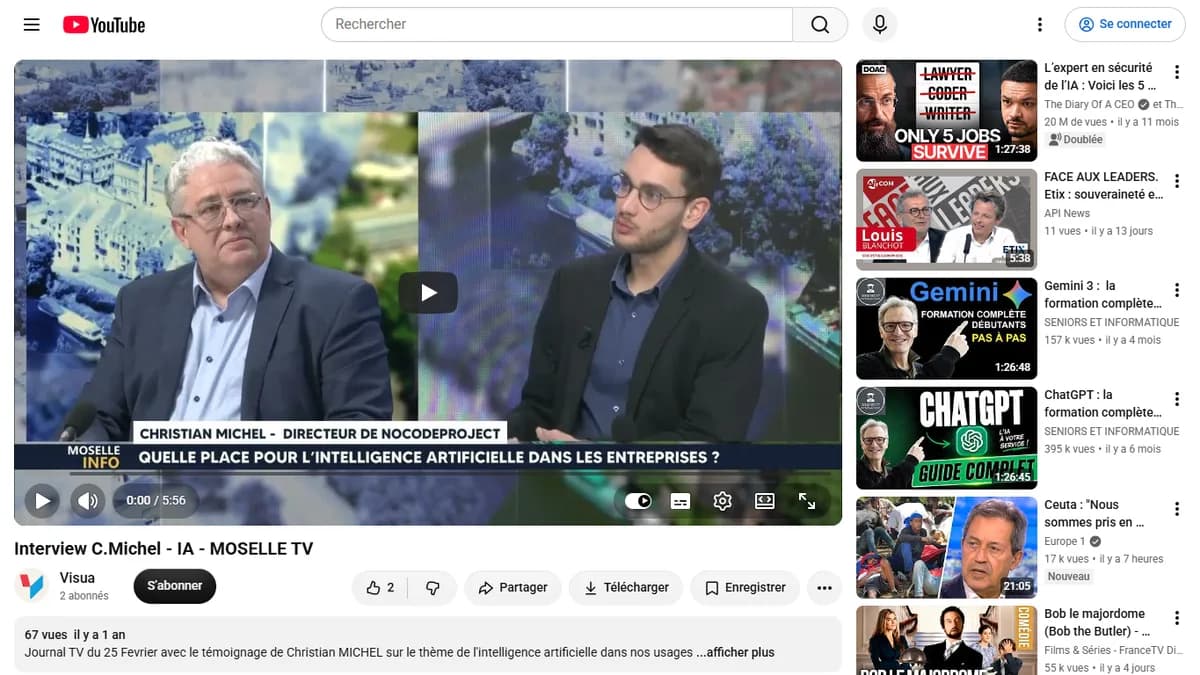Open Gemini 3 : la formation complète title

(1103, 295)
